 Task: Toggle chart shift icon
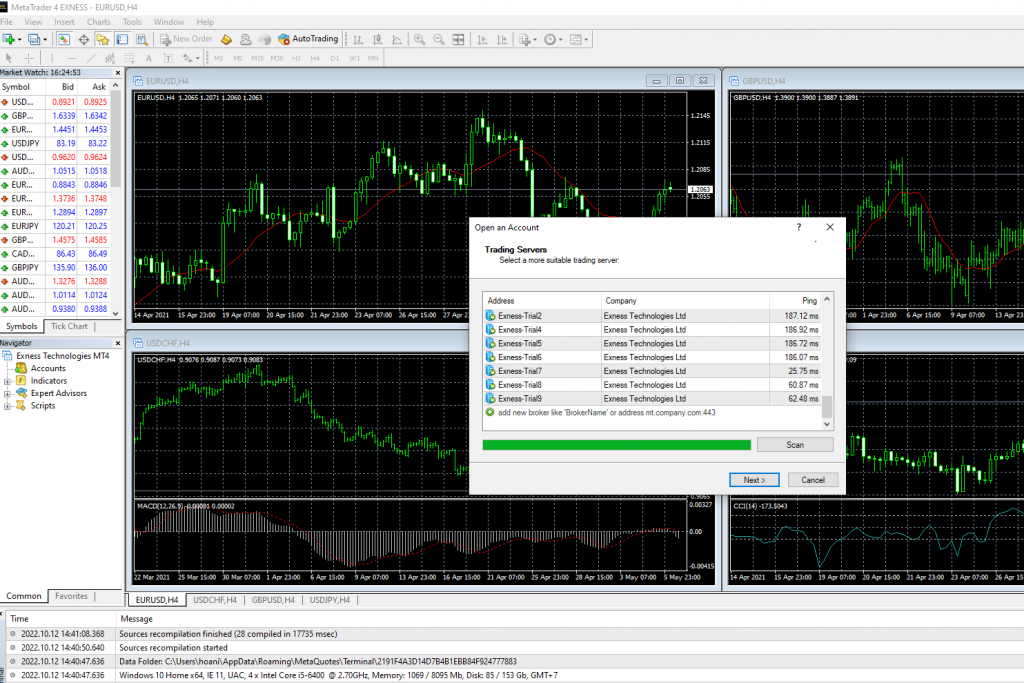pos(502,39)
